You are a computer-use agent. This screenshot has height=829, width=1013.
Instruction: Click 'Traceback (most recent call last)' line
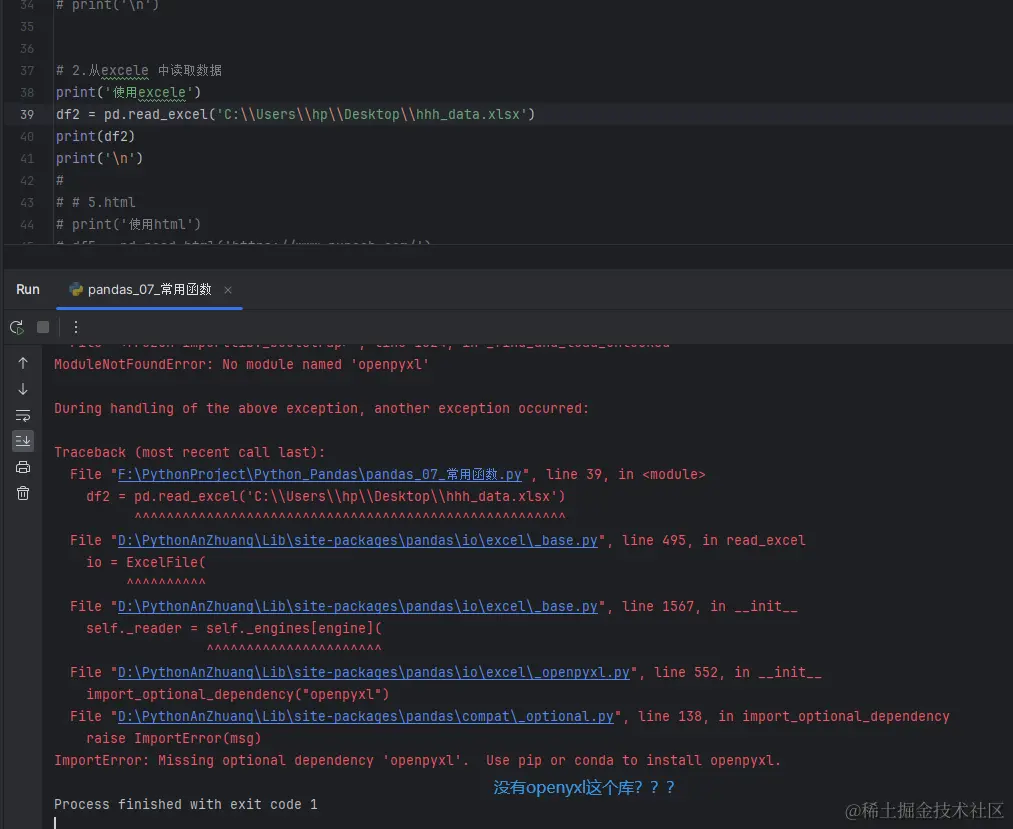(190, 452)
